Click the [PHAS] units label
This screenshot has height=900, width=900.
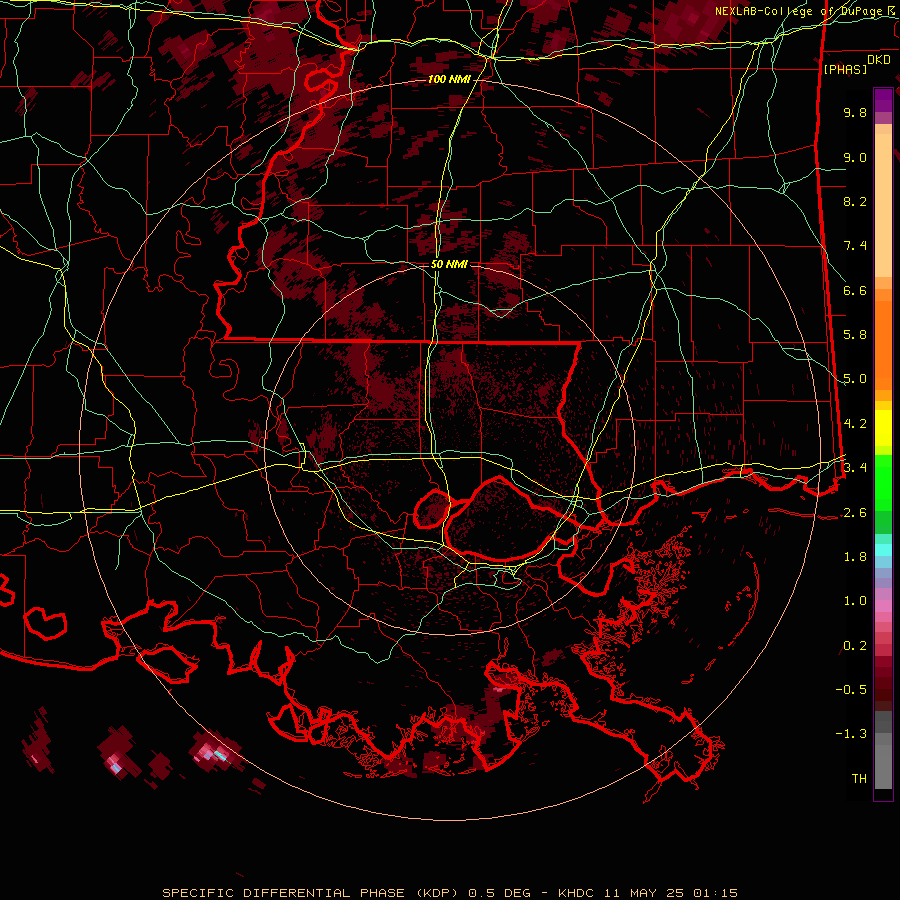click(x=845, y=69)
